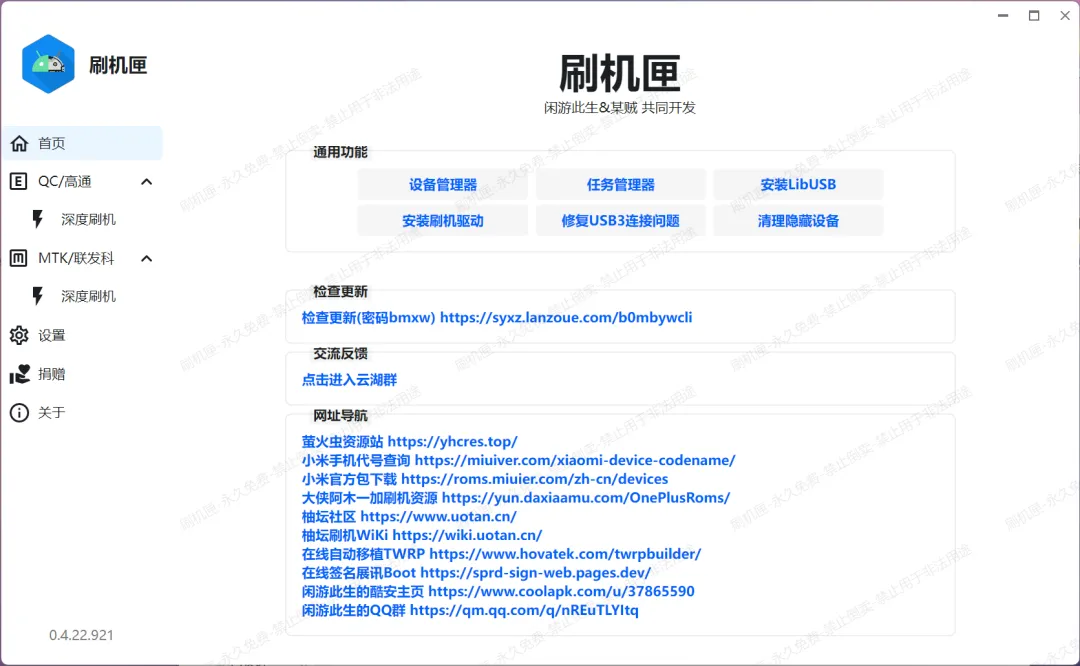The width and height of the screenshot is (1080, 666).
Task: Click the 清理隐藏设备 button
Action: (798, 221)
